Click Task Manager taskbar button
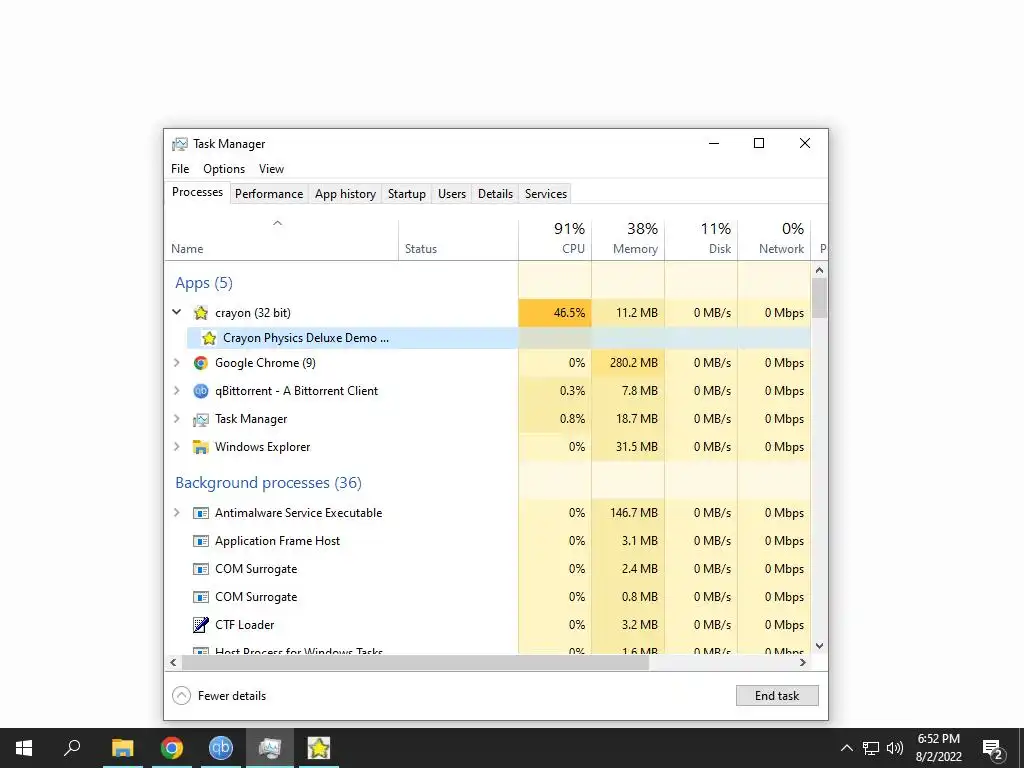1024x768 pixels. tap(270, 748)
